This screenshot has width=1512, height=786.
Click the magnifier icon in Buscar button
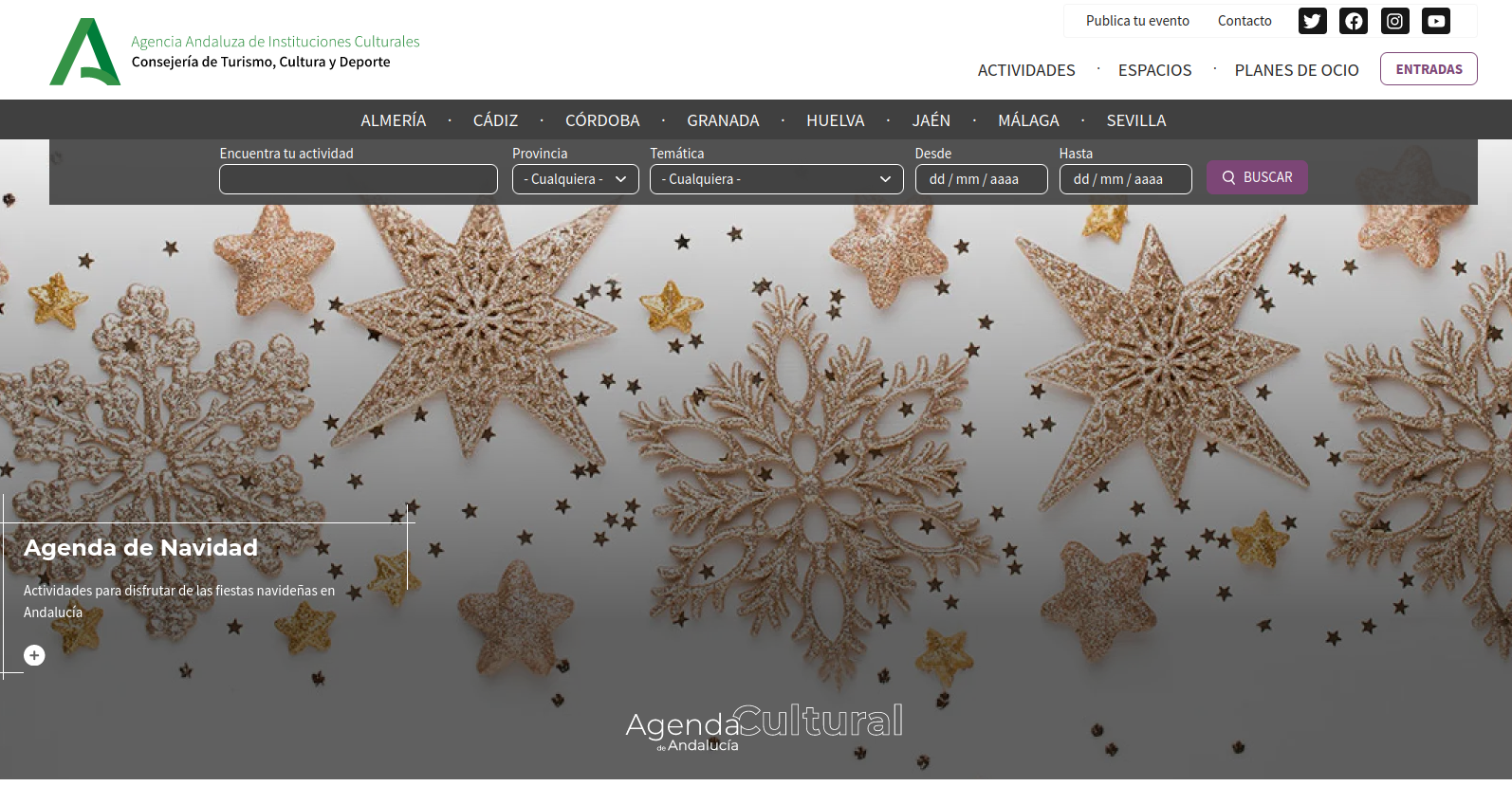[x=1228, y=177]
